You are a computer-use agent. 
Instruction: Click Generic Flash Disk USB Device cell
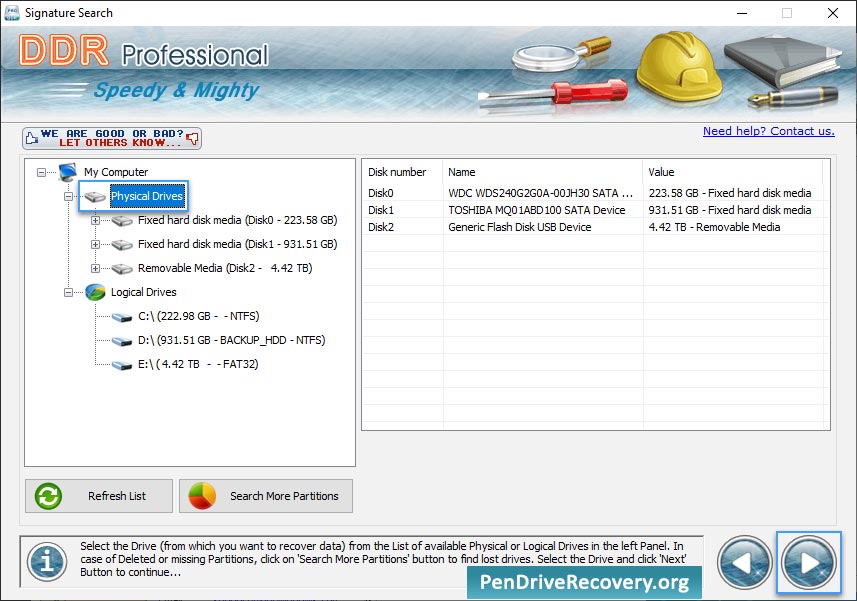(520, 227)
